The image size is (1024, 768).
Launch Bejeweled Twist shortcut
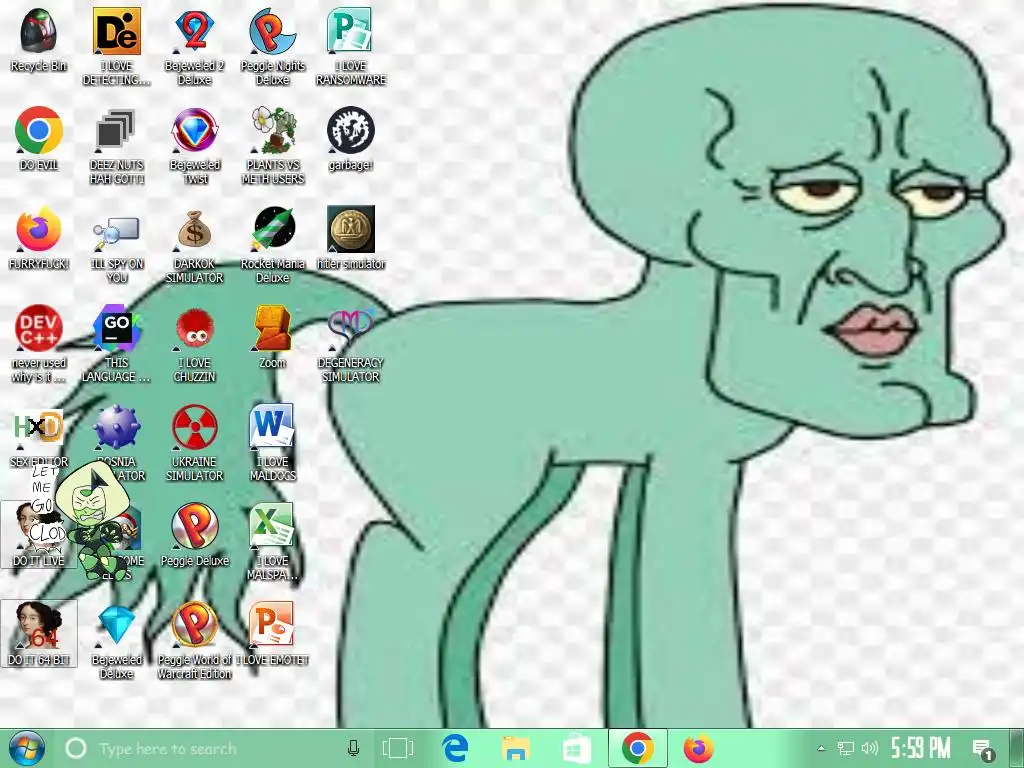[x=195, y=145]
